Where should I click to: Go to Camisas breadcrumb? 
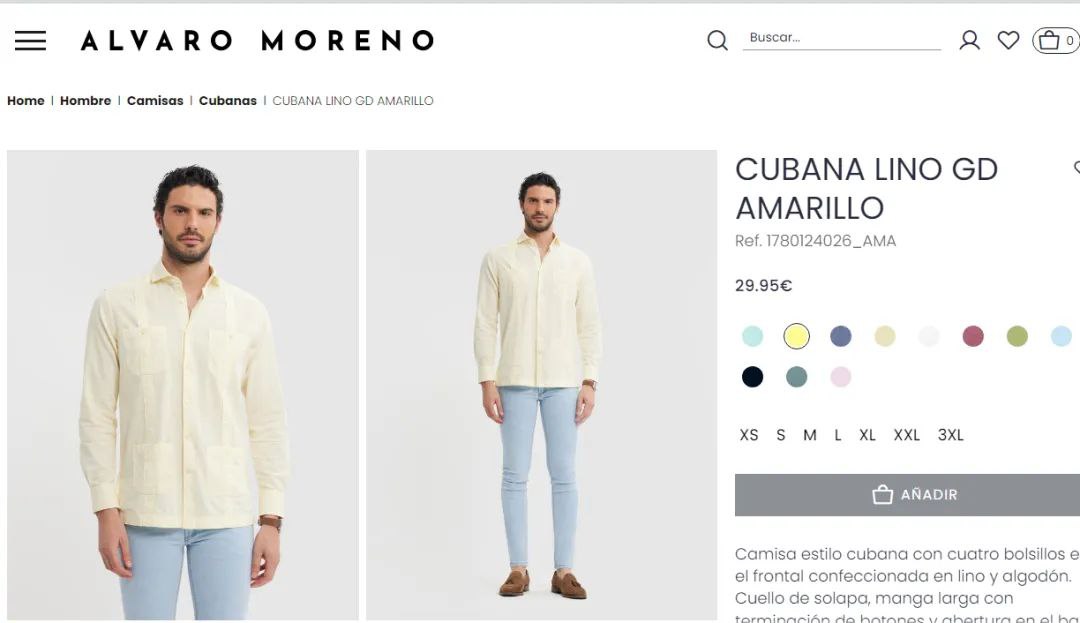pos(155,101)
